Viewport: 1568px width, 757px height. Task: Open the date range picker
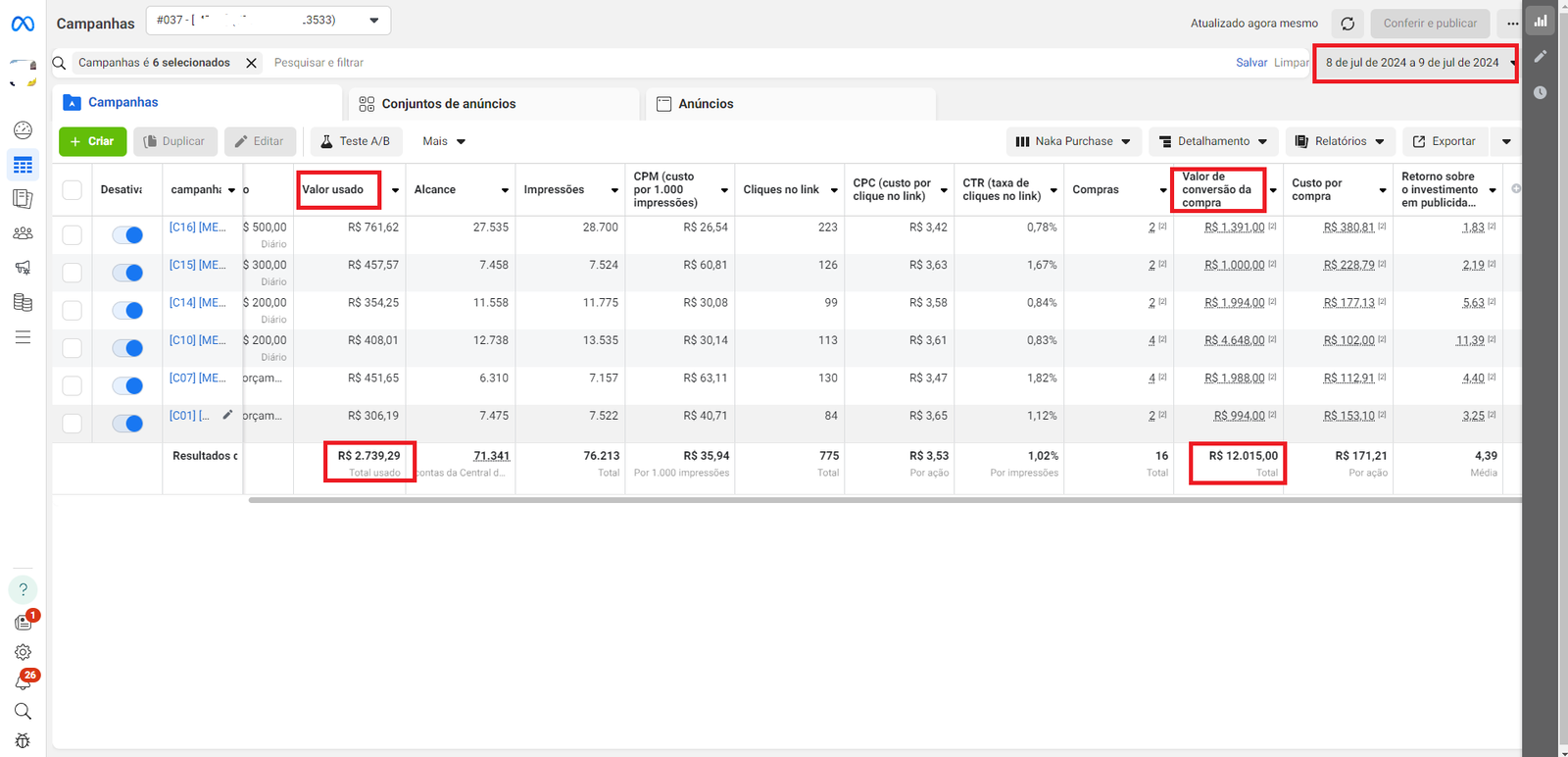(1414, 63)
